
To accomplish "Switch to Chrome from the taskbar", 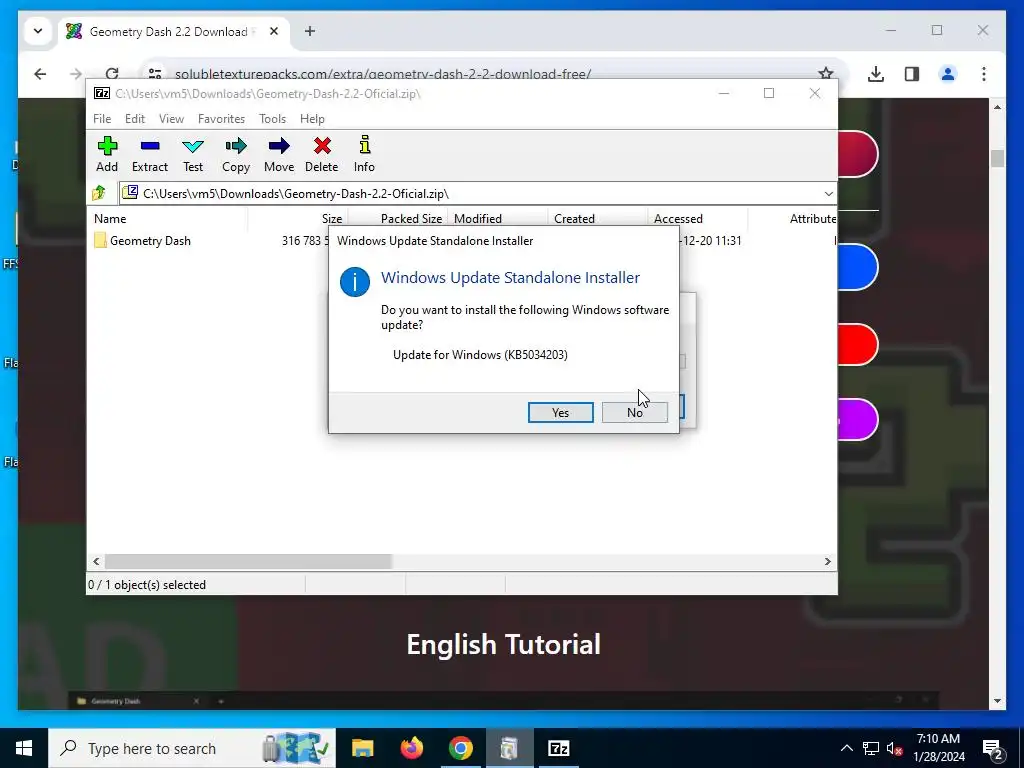I will click(460, 748).
